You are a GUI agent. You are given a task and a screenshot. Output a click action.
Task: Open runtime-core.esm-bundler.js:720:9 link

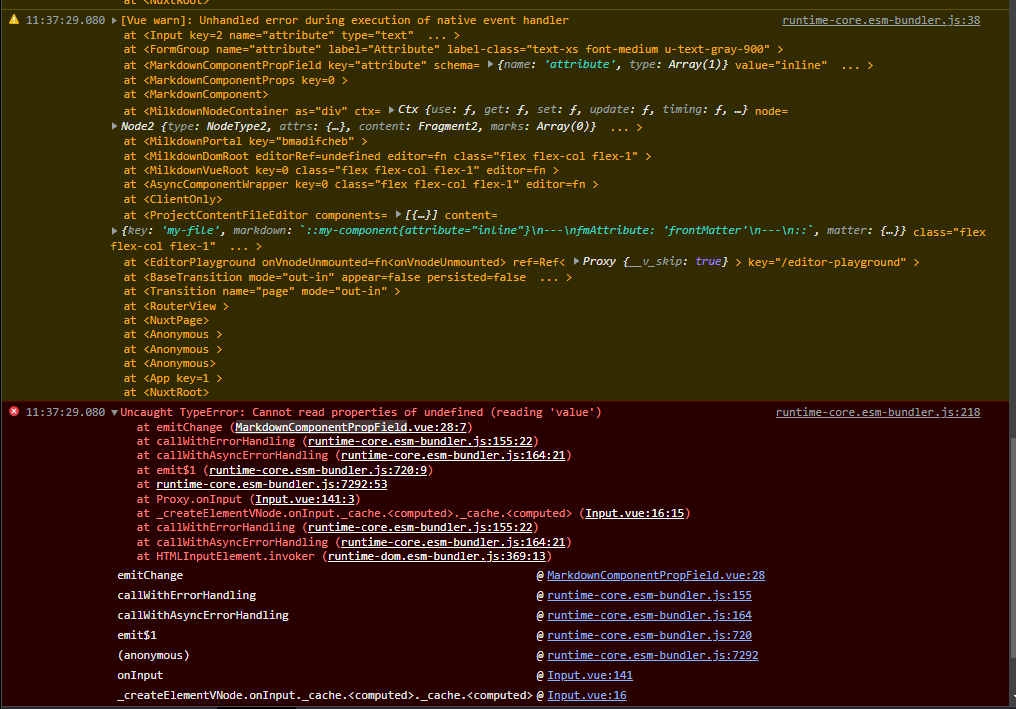pos(318,470)
